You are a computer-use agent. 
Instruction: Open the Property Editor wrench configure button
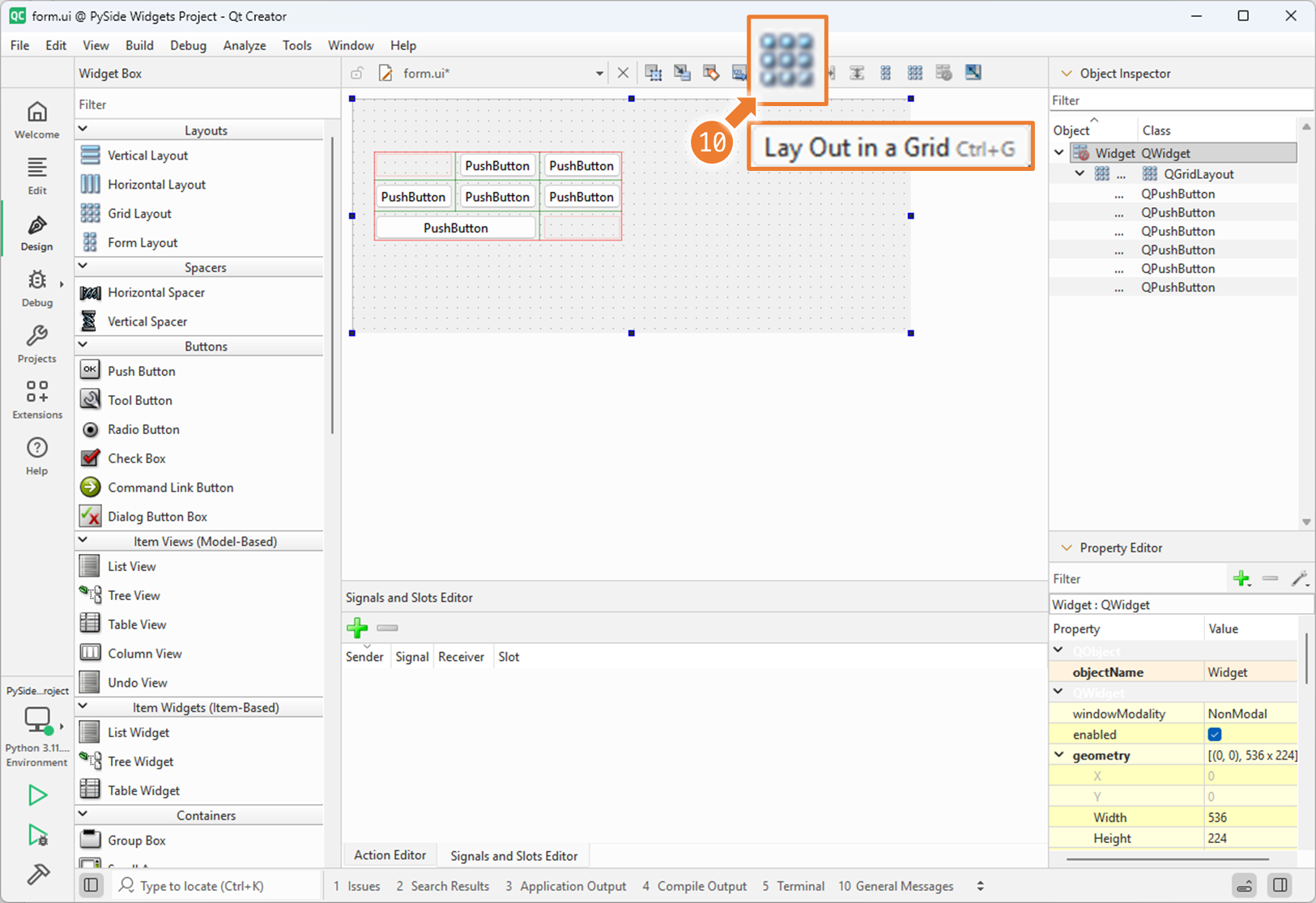[x=1299, y=578]
